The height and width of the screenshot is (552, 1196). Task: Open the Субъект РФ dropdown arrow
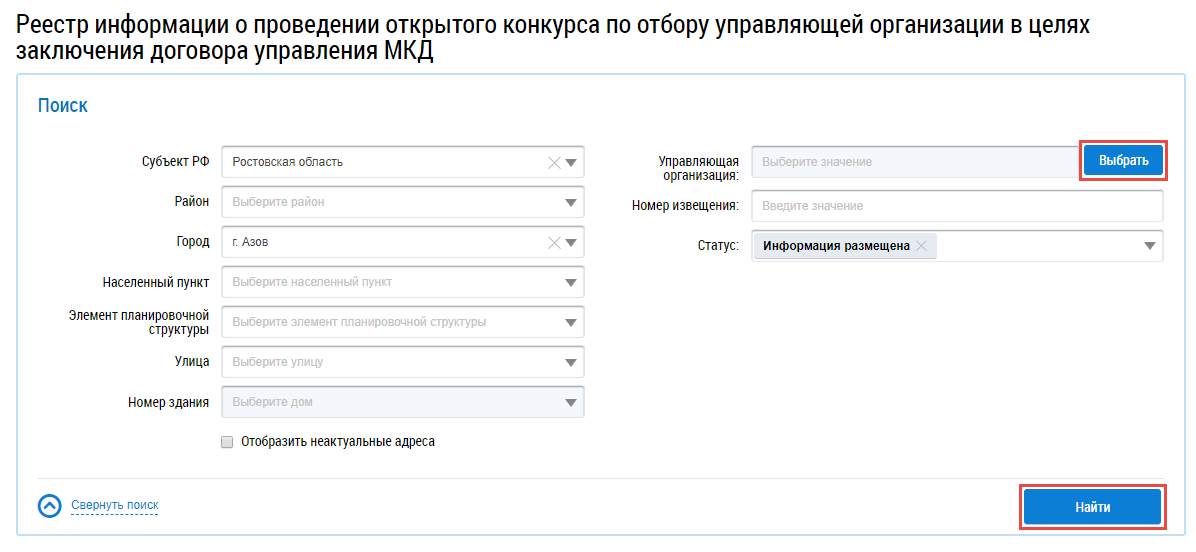[x=571, y=162]
